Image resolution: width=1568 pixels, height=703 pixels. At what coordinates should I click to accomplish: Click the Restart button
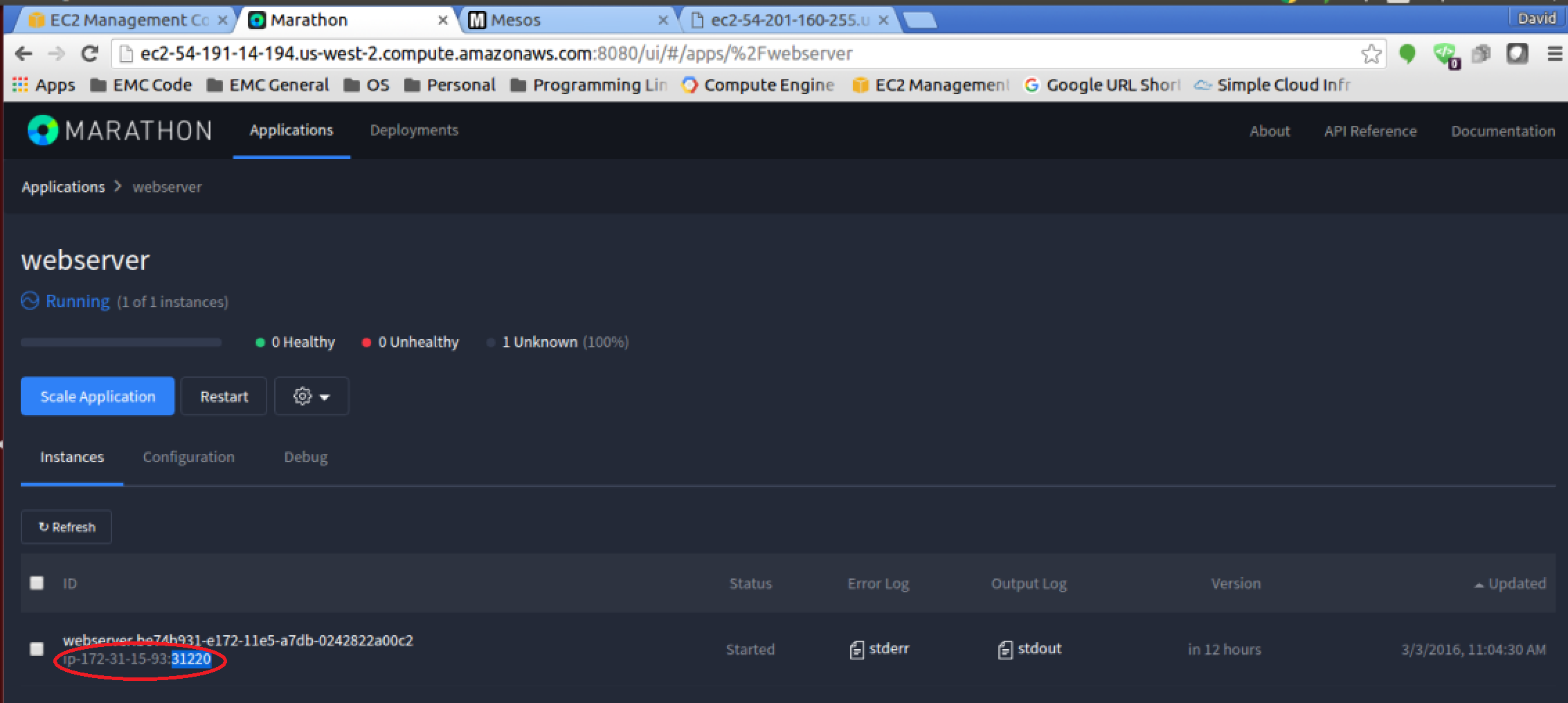coord(224,396)
